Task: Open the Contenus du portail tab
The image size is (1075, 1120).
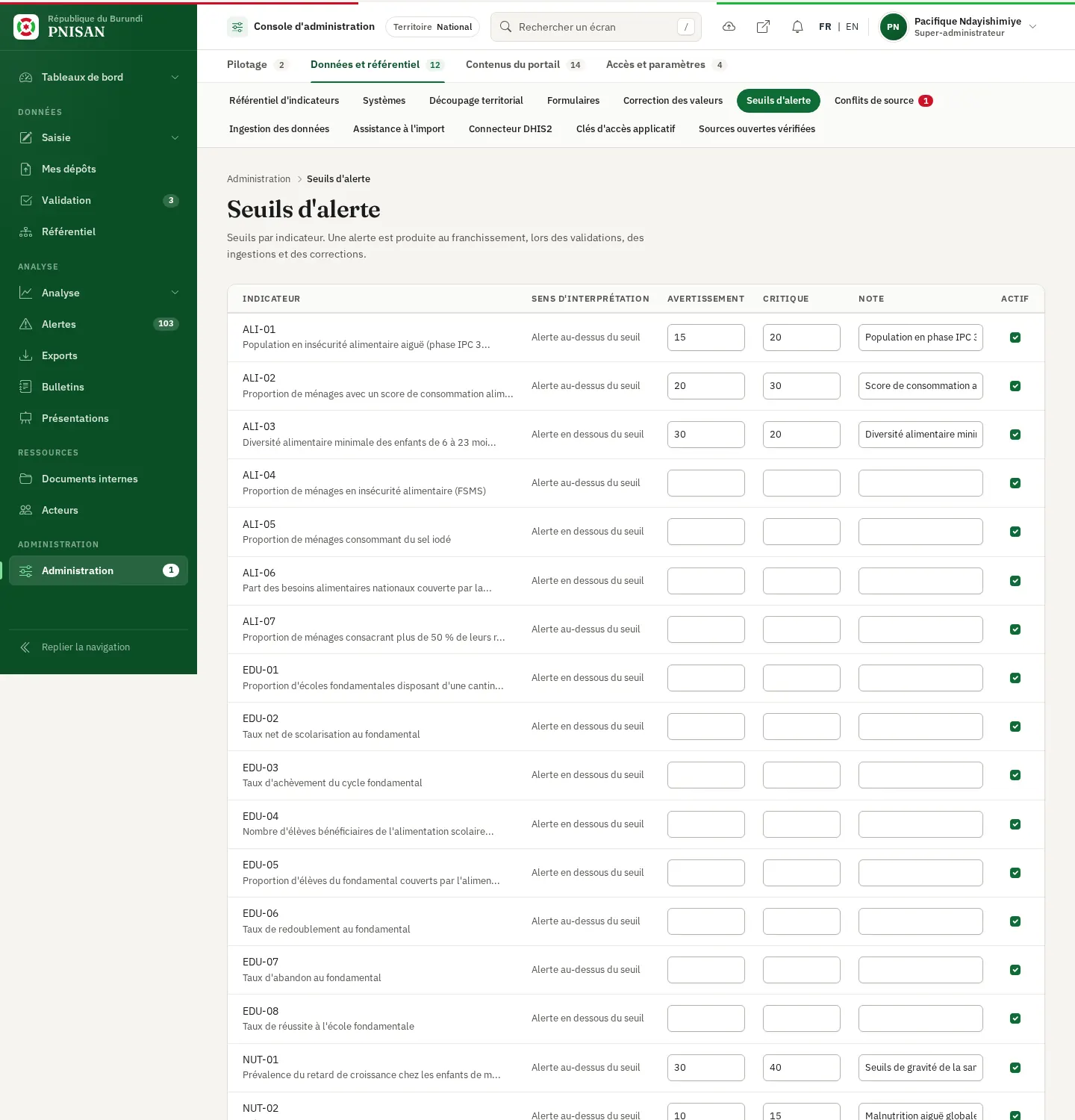Action: 525,65
